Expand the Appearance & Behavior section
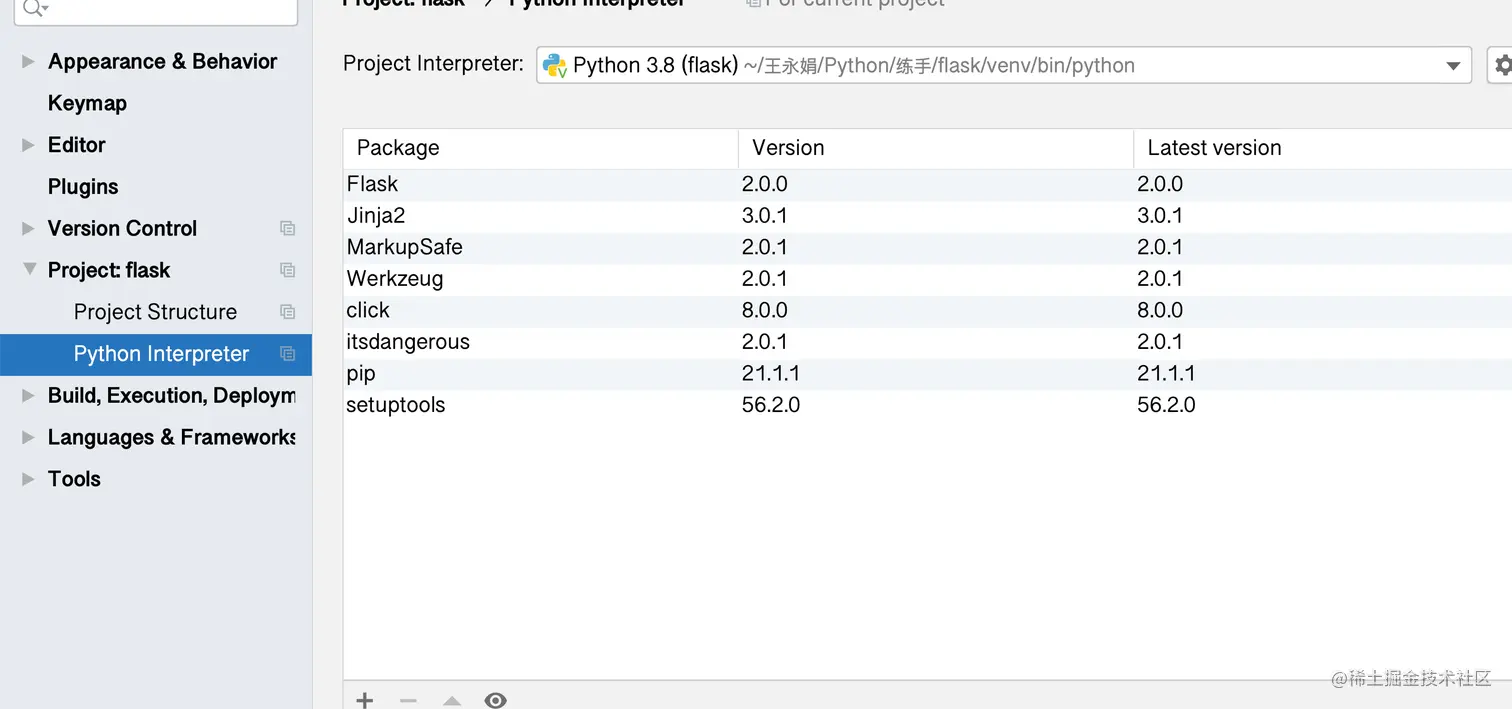 28,62
